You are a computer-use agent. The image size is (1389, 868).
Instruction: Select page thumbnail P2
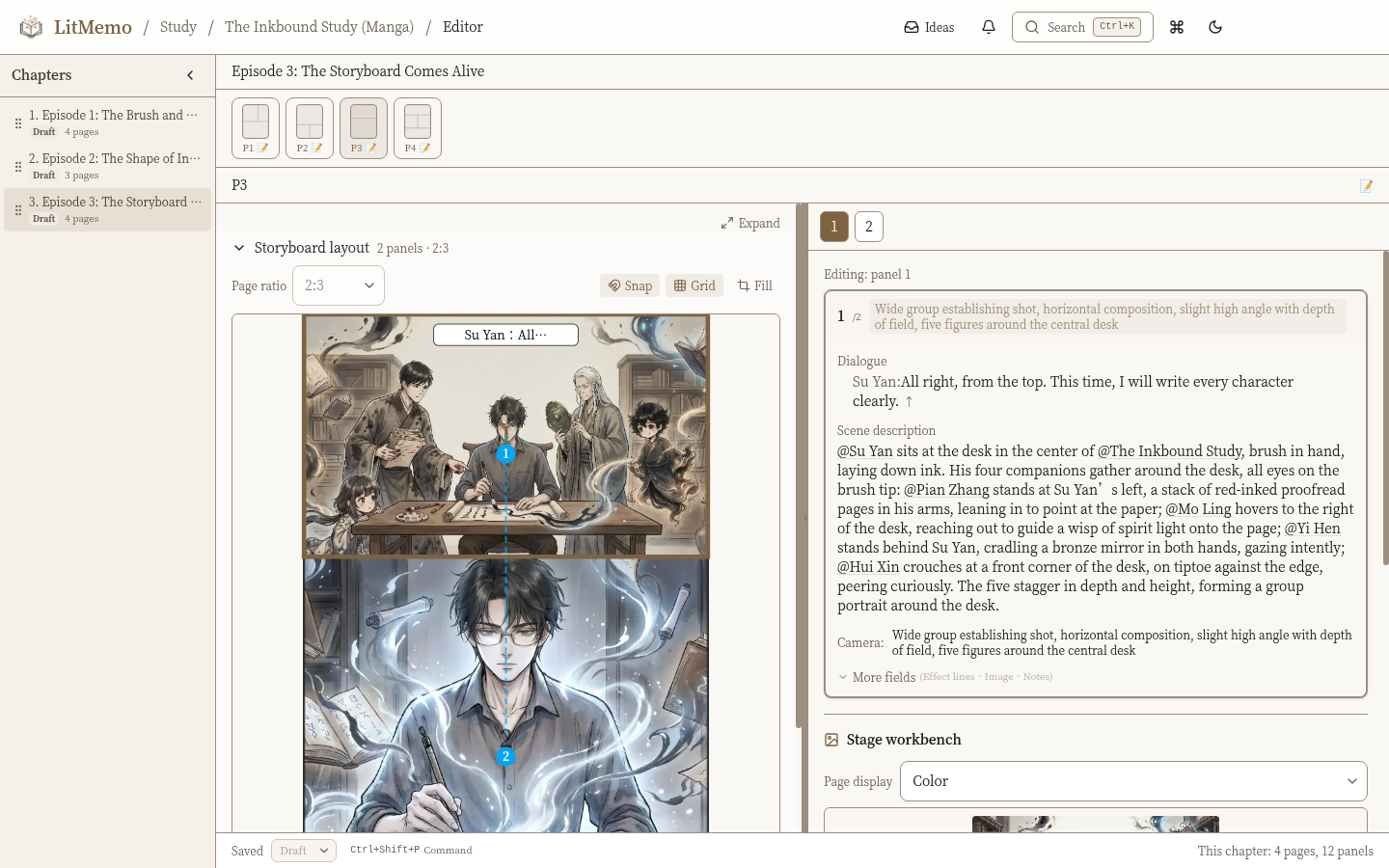[310, 128]
